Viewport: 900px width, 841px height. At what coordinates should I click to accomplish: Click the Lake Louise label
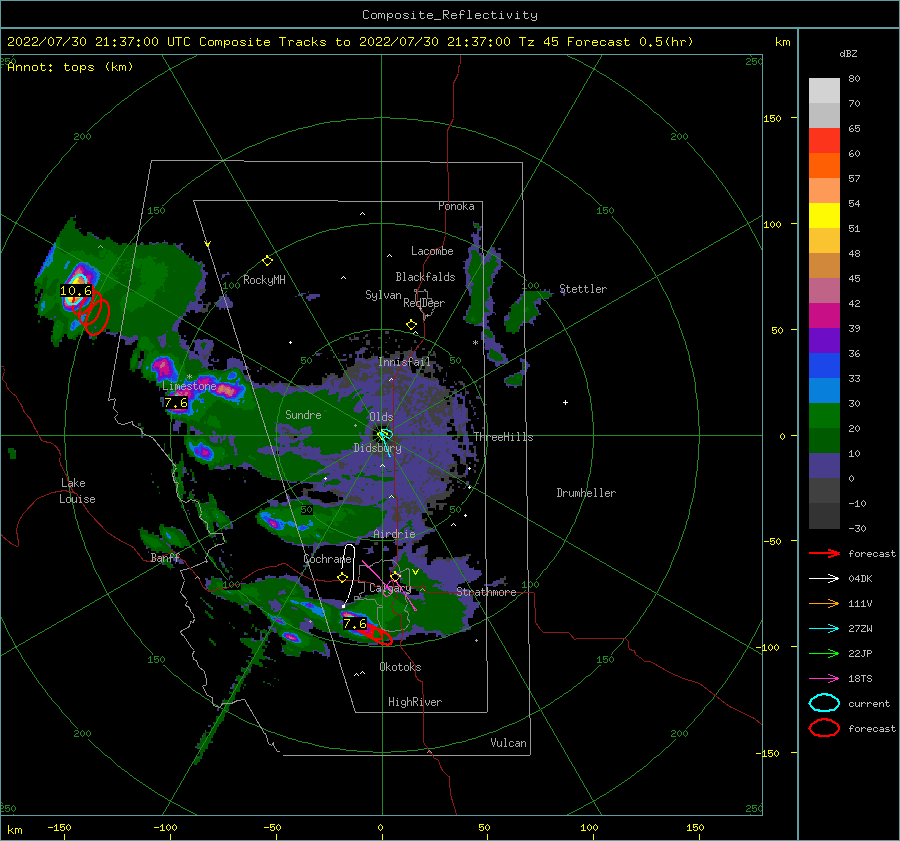(x=77, y=491)
